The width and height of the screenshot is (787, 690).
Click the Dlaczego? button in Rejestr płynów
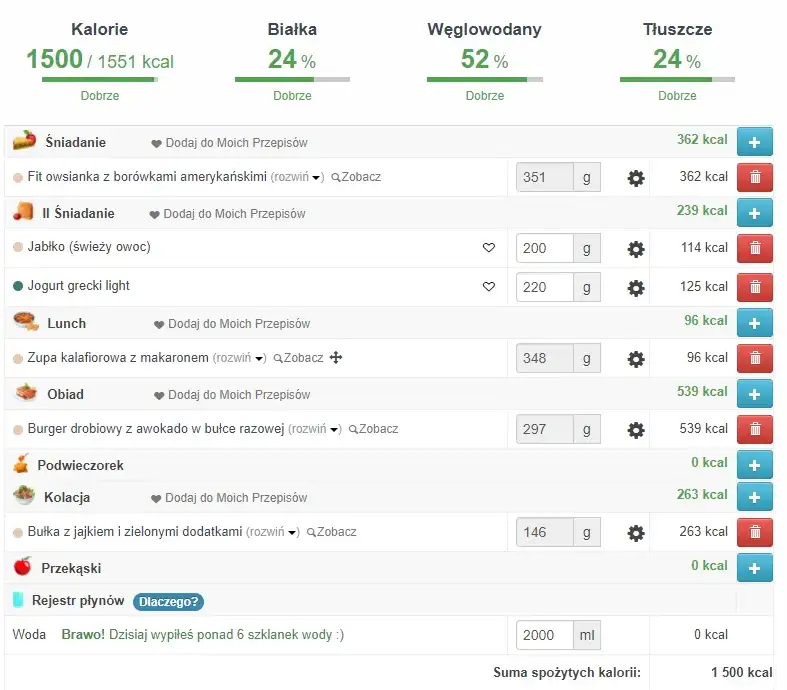(168, 601)
